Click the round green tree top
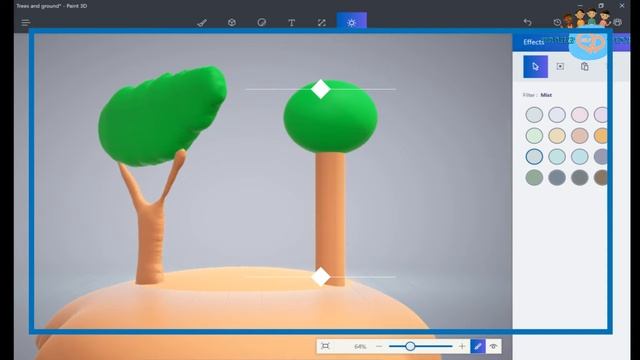Image resolution: width=640 pixels, height=360 pixels. [331, 118]
